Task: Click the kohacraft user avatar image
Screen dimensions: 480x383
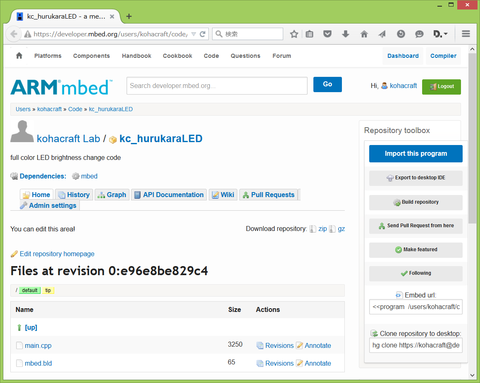Action: pyautogui.click(x=22, y=132)
